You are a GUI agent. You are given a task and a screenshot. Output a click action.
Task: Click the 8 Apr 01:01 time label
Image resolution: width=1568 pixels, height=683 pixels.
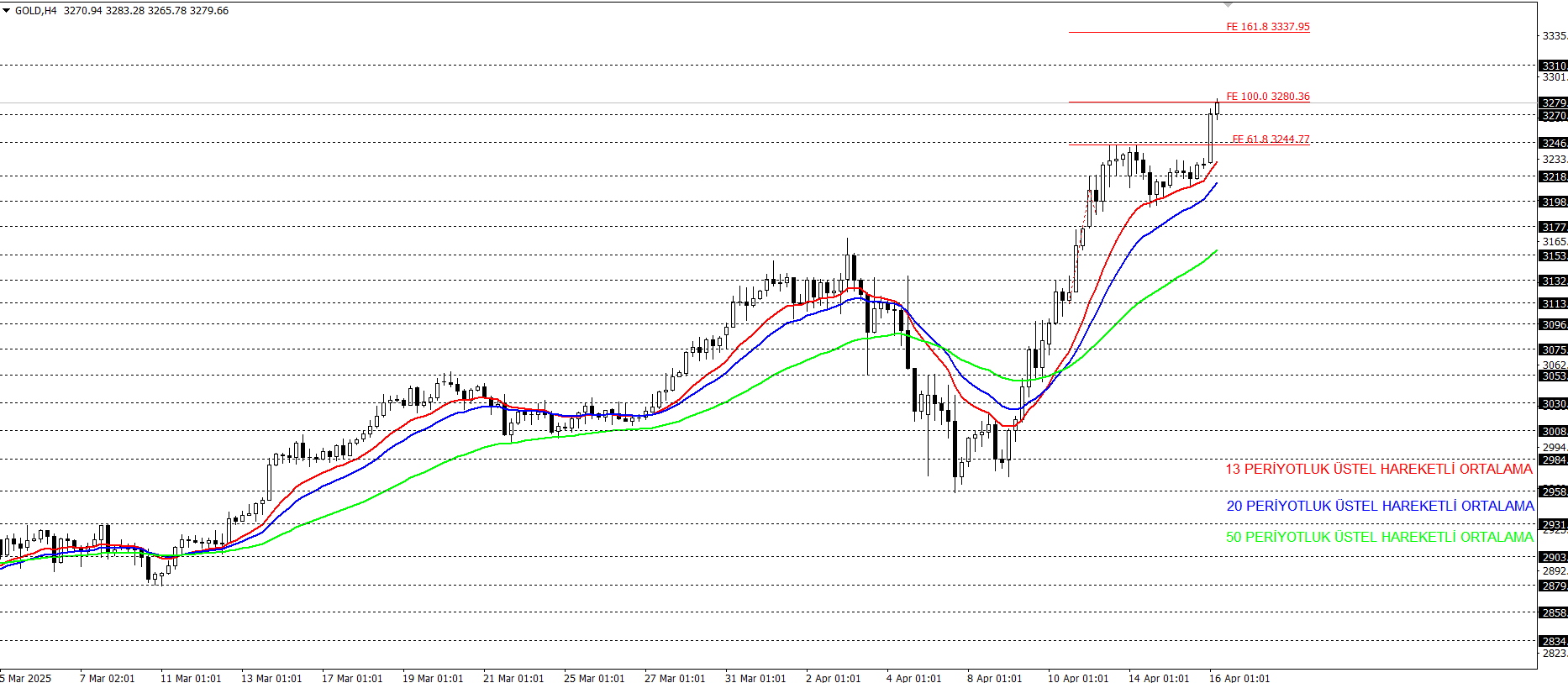pyautogui.click(x=994, y=678)
